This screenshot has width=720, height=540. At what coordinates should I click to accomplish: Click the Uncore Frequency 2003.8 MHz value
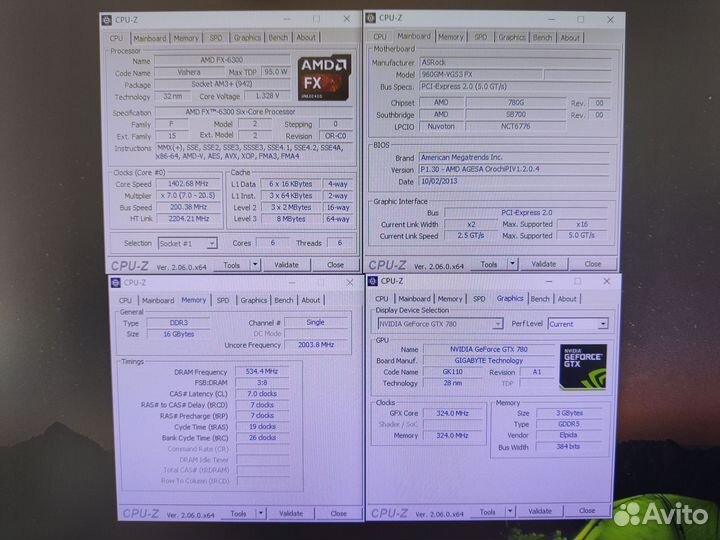tap(316, 344)
